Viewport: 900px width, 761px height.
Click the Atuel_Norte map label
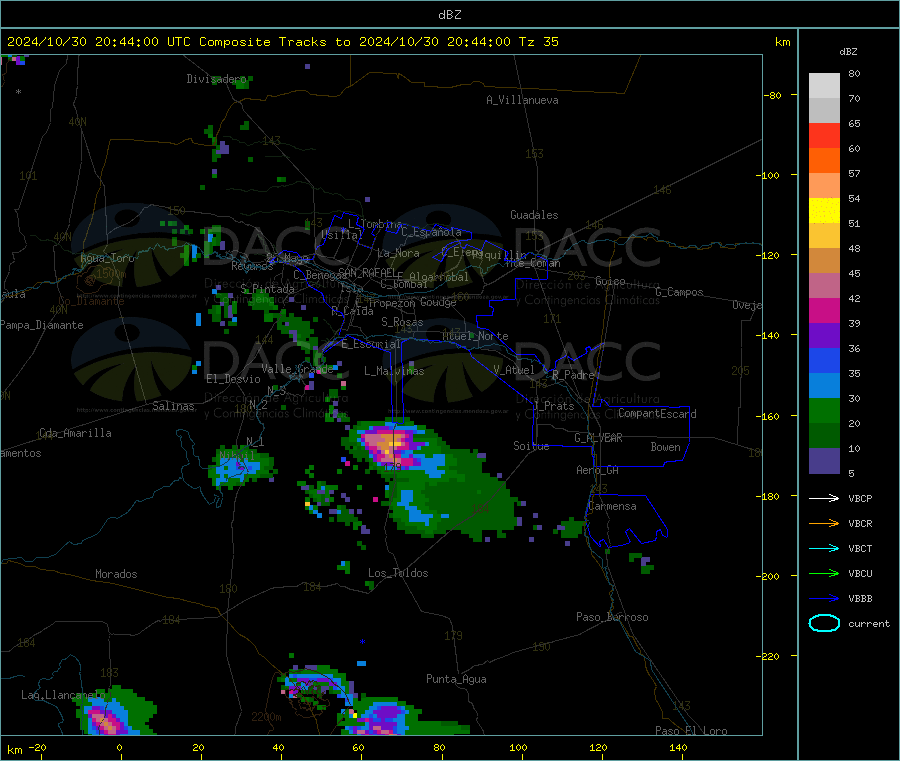[475, 336]
